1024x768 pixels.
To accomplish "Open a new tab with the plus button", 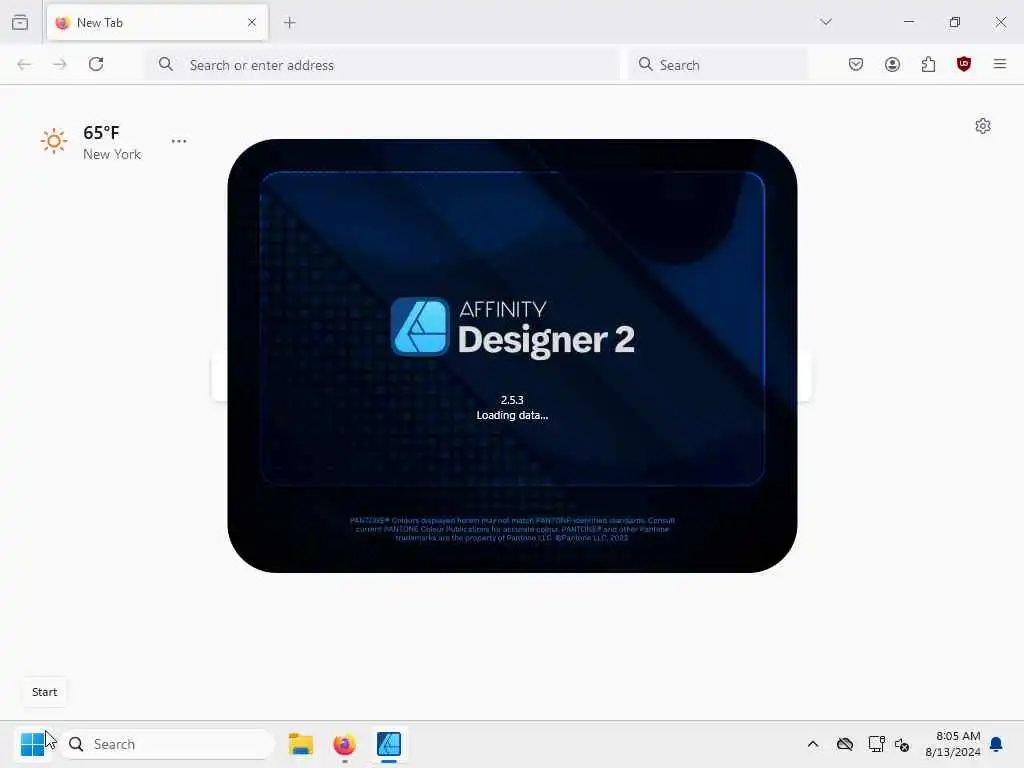I will [x=290, y=23].
